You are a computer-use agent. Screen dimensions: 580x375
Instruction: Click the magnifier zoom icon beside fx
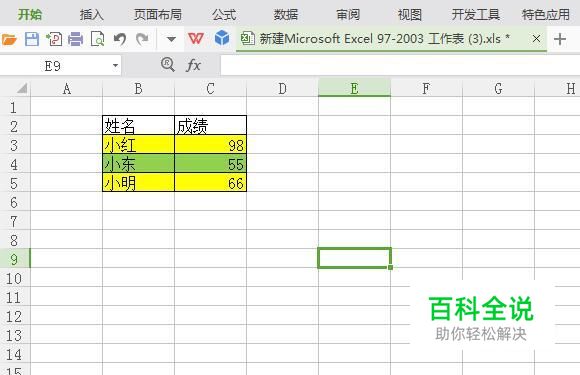tap(168, 65)
